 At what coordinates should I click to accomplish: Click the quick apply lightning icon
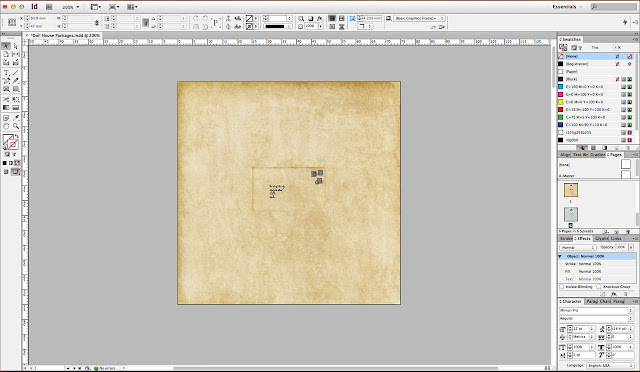(x=625, y=22)
